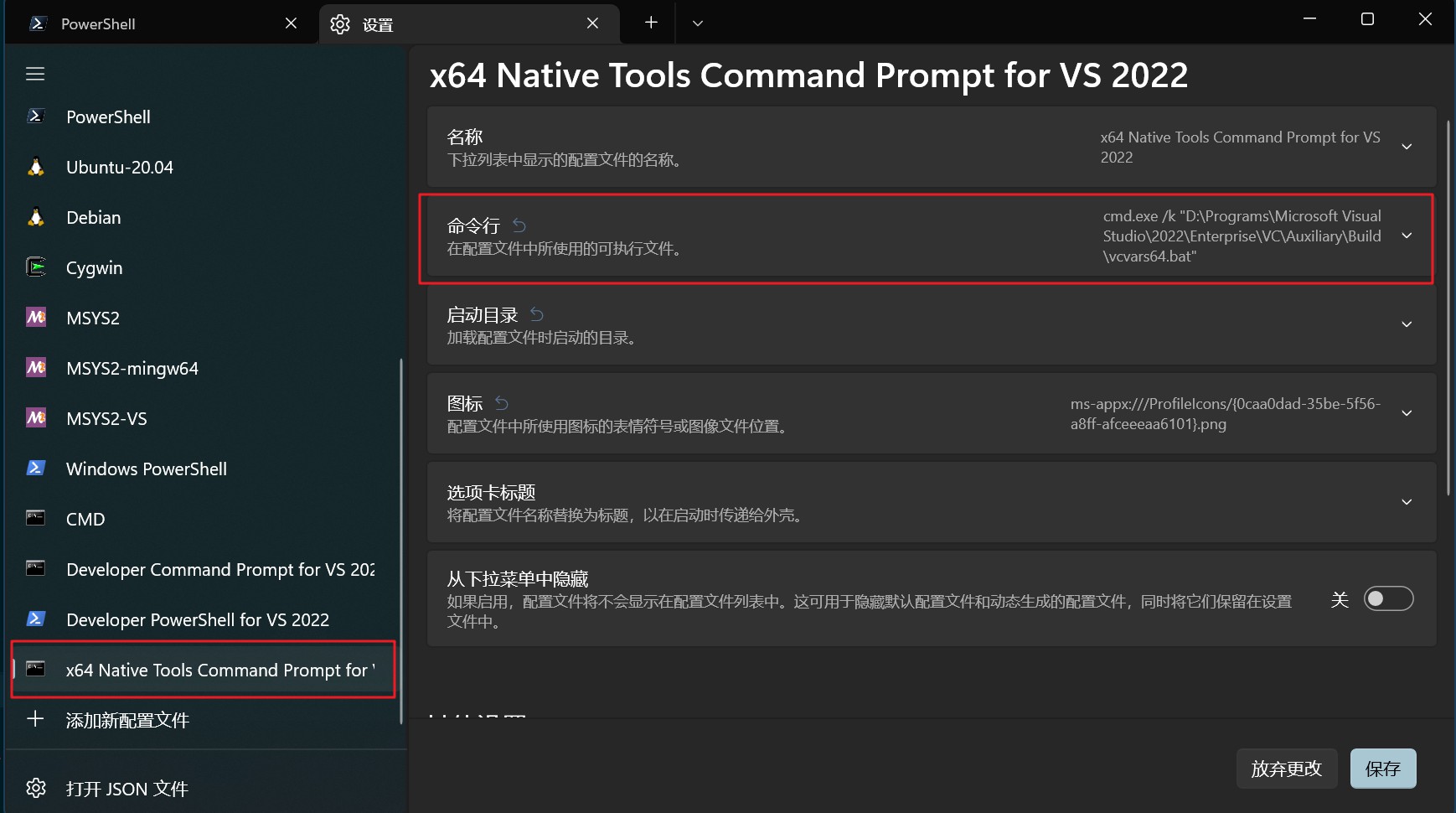Image resolution: width=1456 pixels, height=813 pixels.
Task: Click the x64 Native Tools profile icon
Action: tap(35, 669)
